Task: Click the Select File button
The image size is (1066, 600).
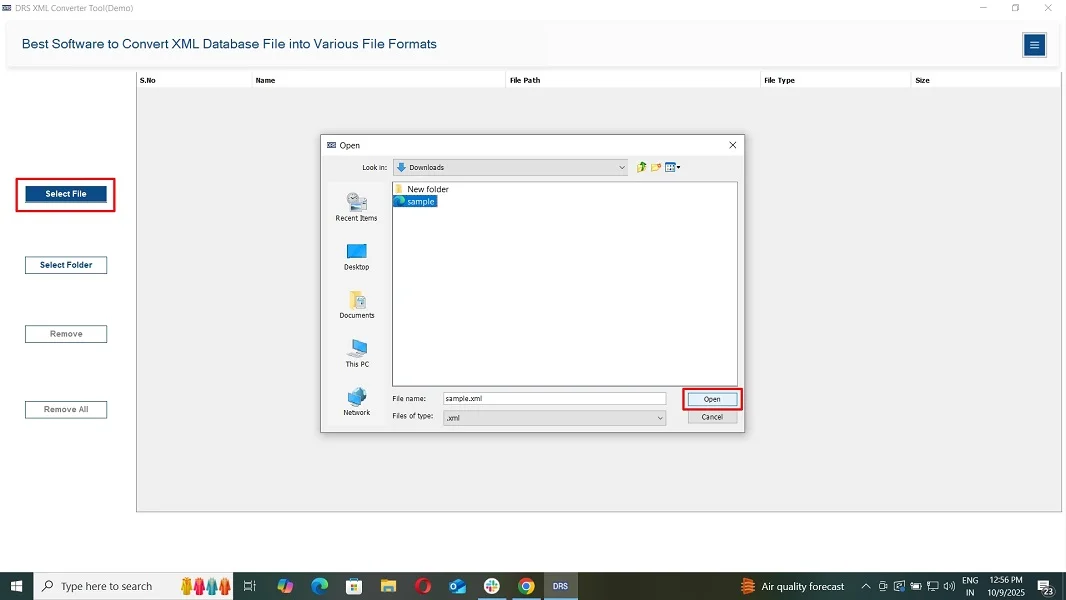Action: [x=66, y=194]
